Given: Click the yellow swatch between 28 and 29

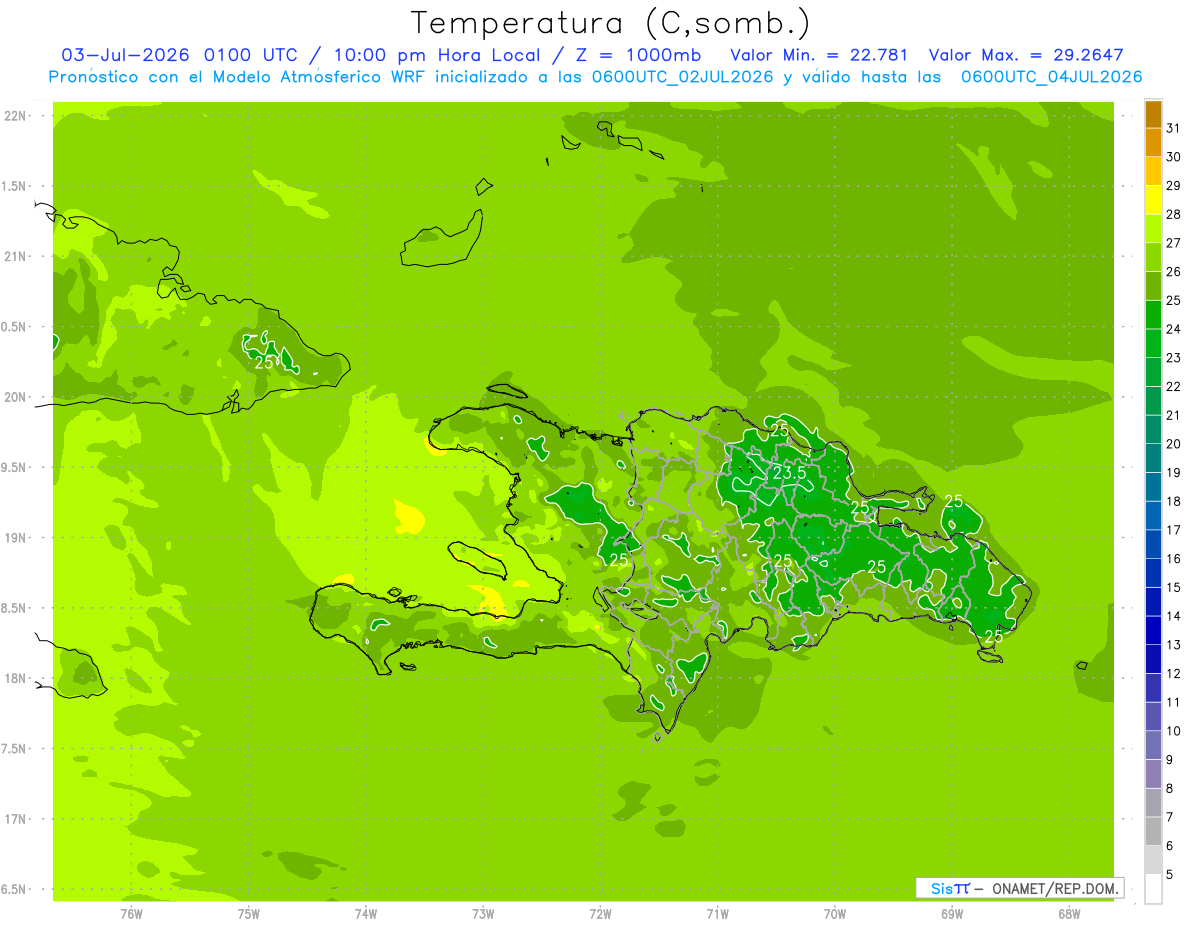Looking at the screenshot, I should click(1153, 200).
